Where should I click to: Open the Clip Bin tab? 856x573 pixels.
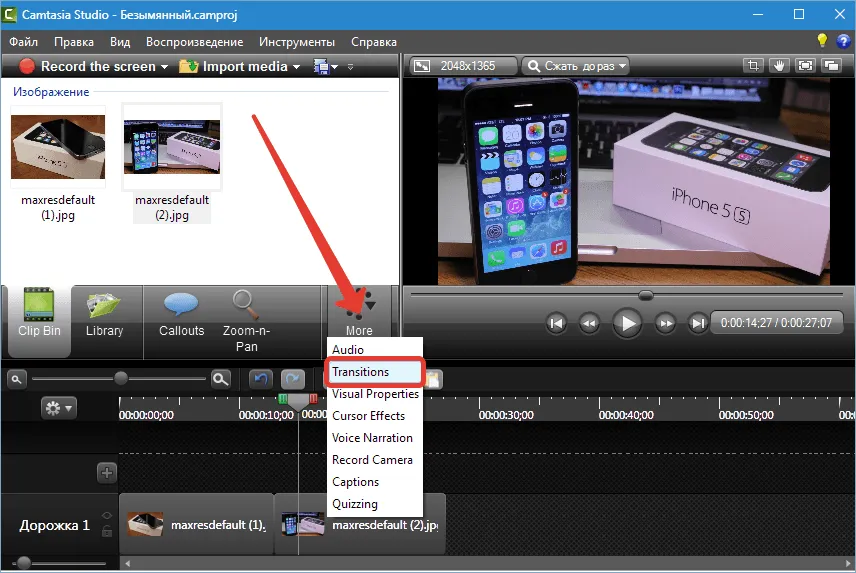click(x=39, y=320)
